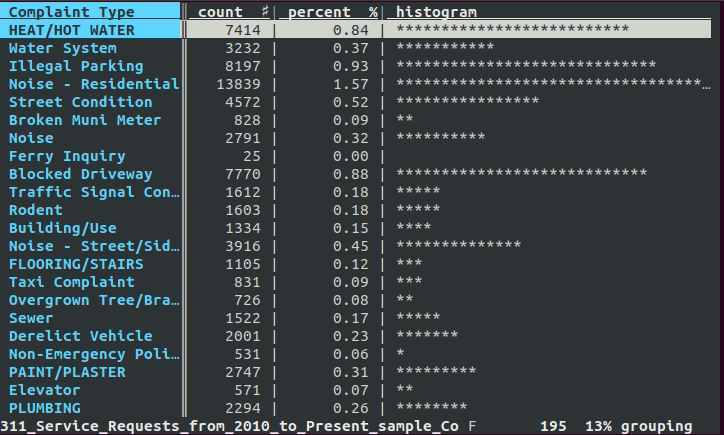The image size is (724, 435).
Task: Click the row count 195 in status bar
Action: pyautogui.click(x=553, y=426)
